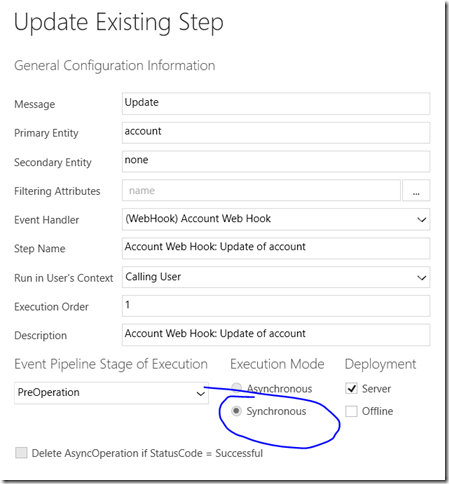Enable the Offline deployment checkbox
Image resolution: width=449 pixels, height=484 pixels.
point(351,411)
